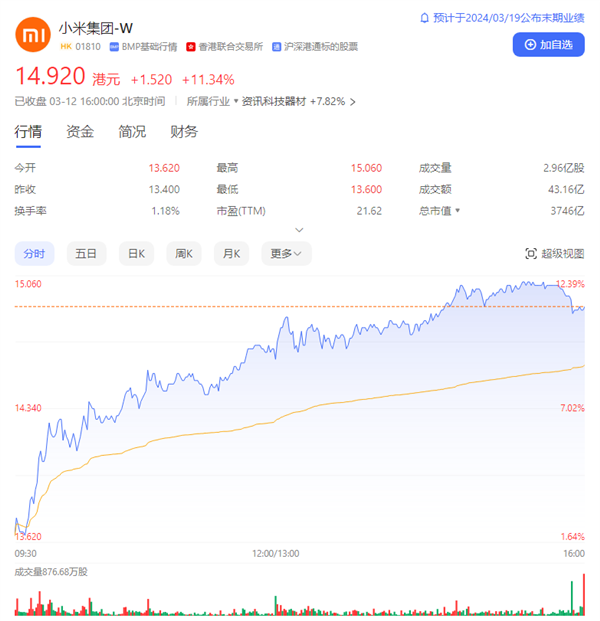The width and height of the screenshot is (600, 621).
Task: Switch to the 资金 tab
Action: pos(80,132)
